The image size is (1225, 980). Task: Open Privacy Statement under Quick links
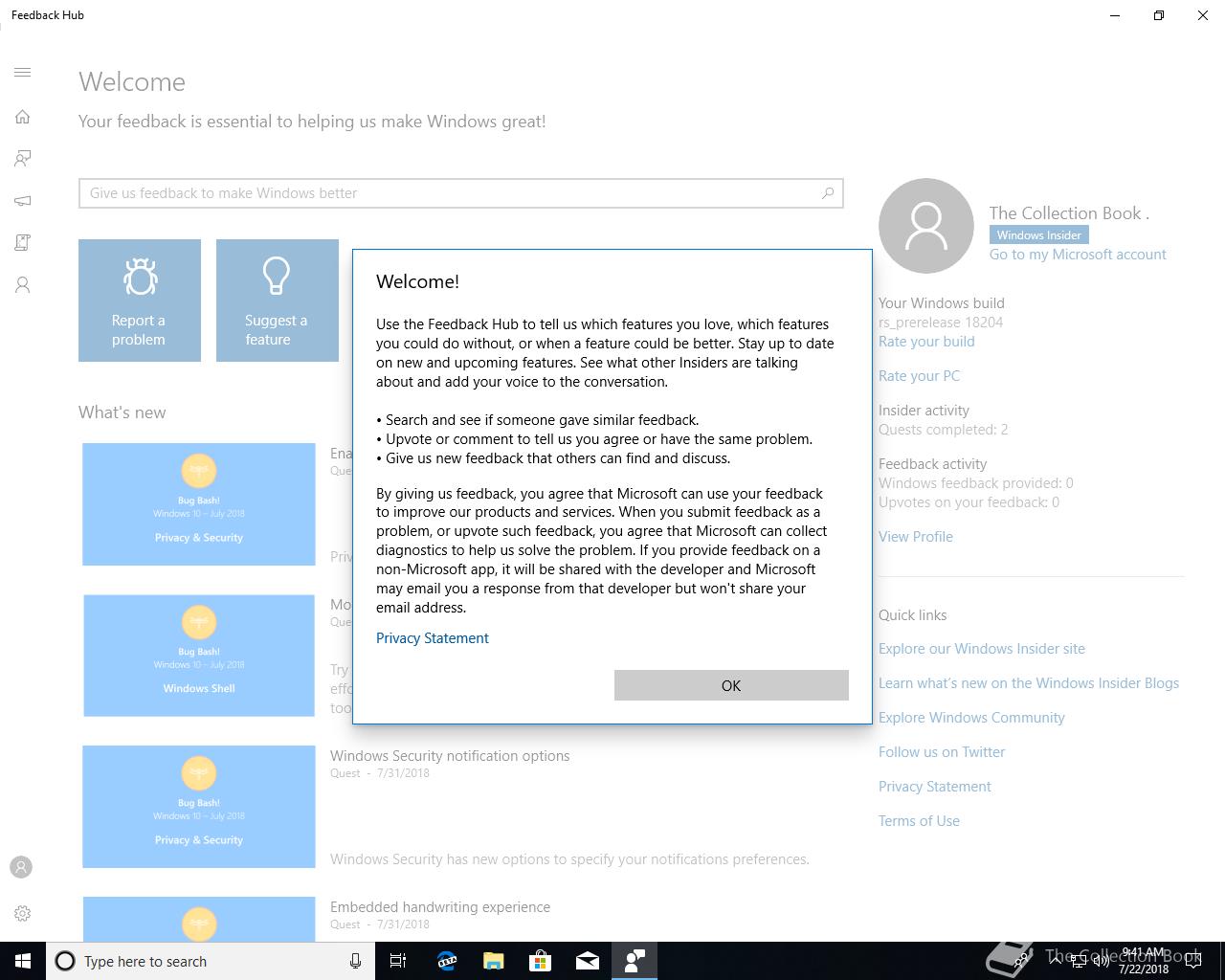(x=935, y=787)
